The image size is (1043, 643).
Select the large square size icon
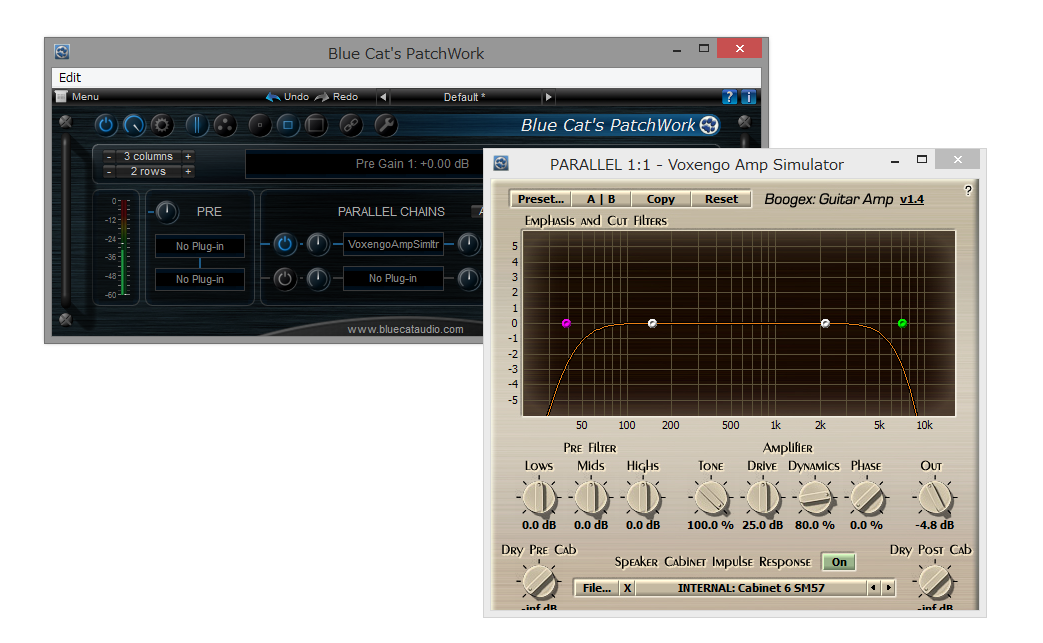[316, 125]
